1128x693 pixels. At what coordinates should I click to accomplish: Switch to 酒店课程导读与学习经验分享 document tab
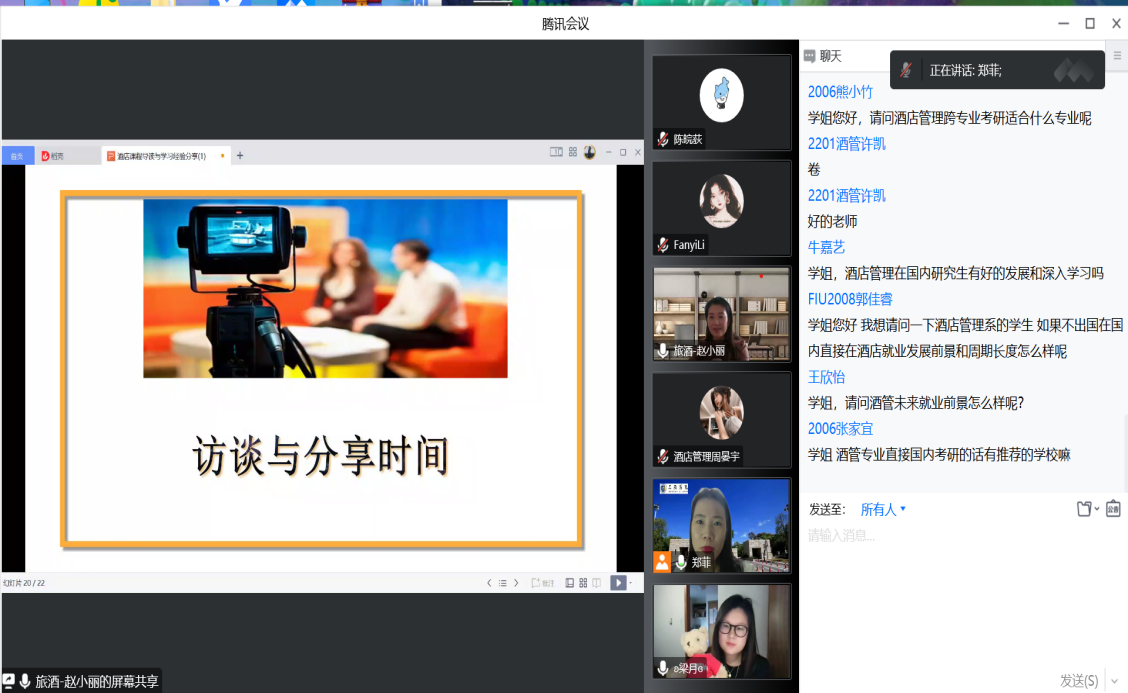[160, 156]
